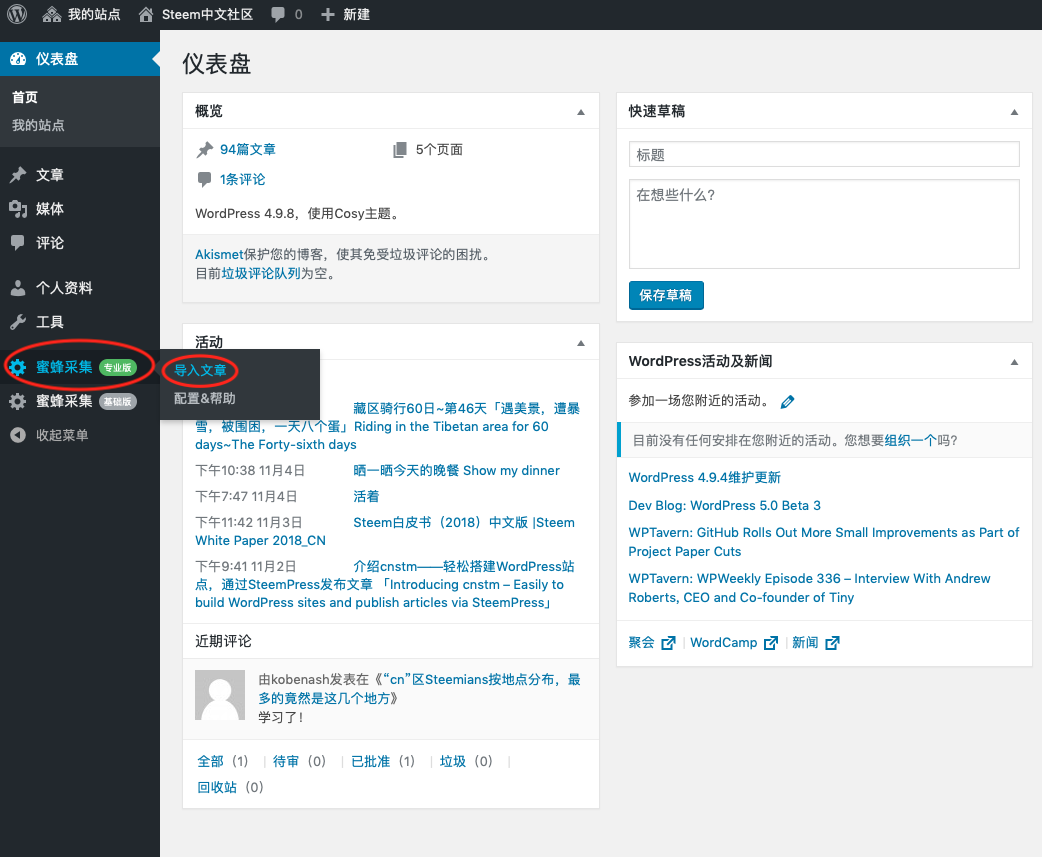Filter comments by 回收站
Screen dimensions: 1042x857
(x=217, y=787)
